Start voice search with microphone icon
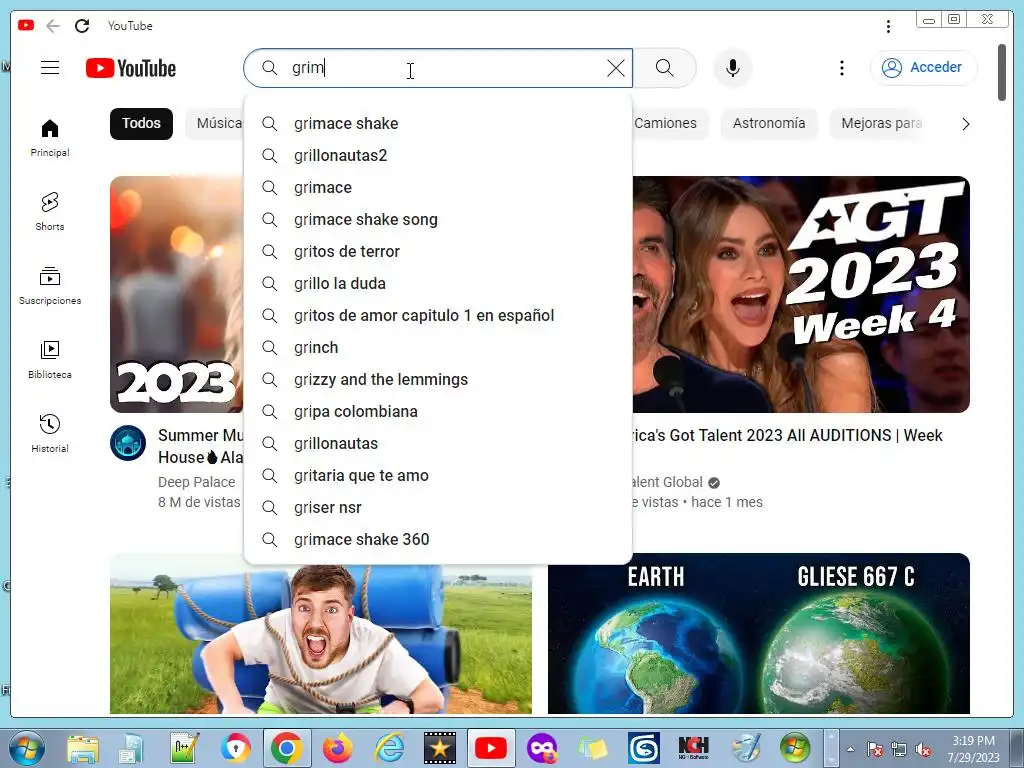 (x=733, y=68)
